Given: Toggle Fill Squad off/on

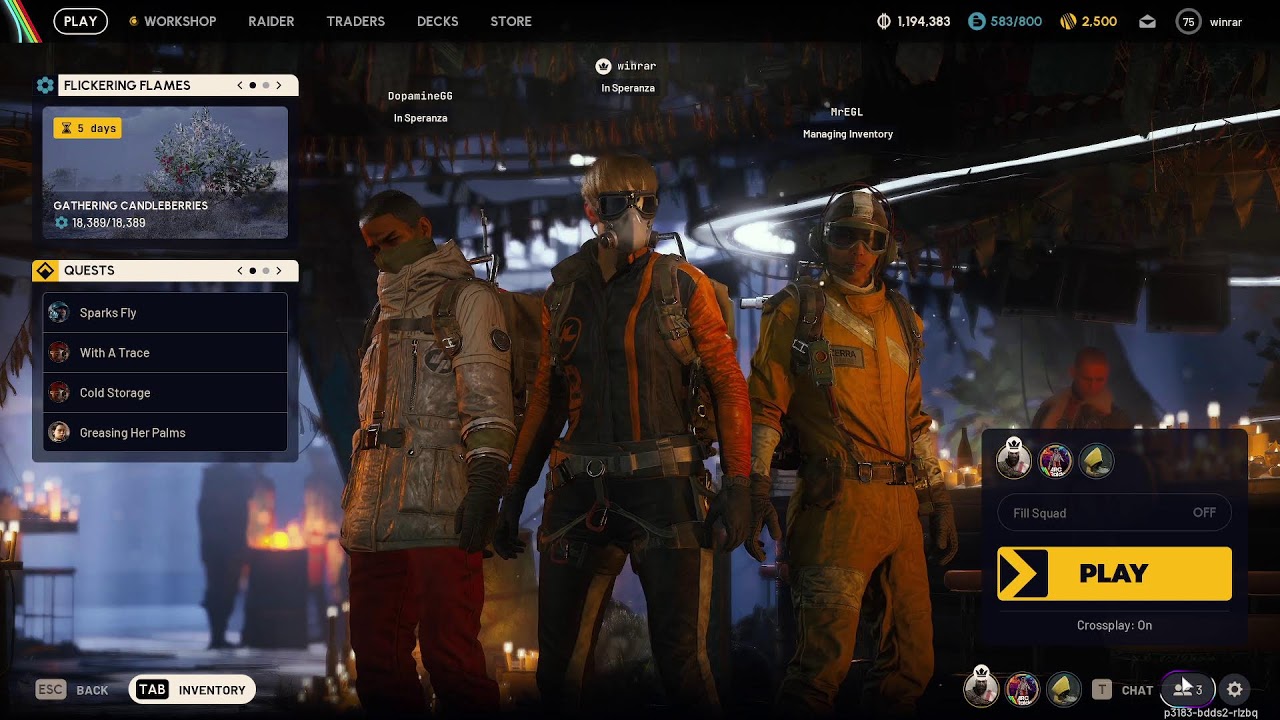Looking at the screenshot, I should click(x=1114, y=513).
